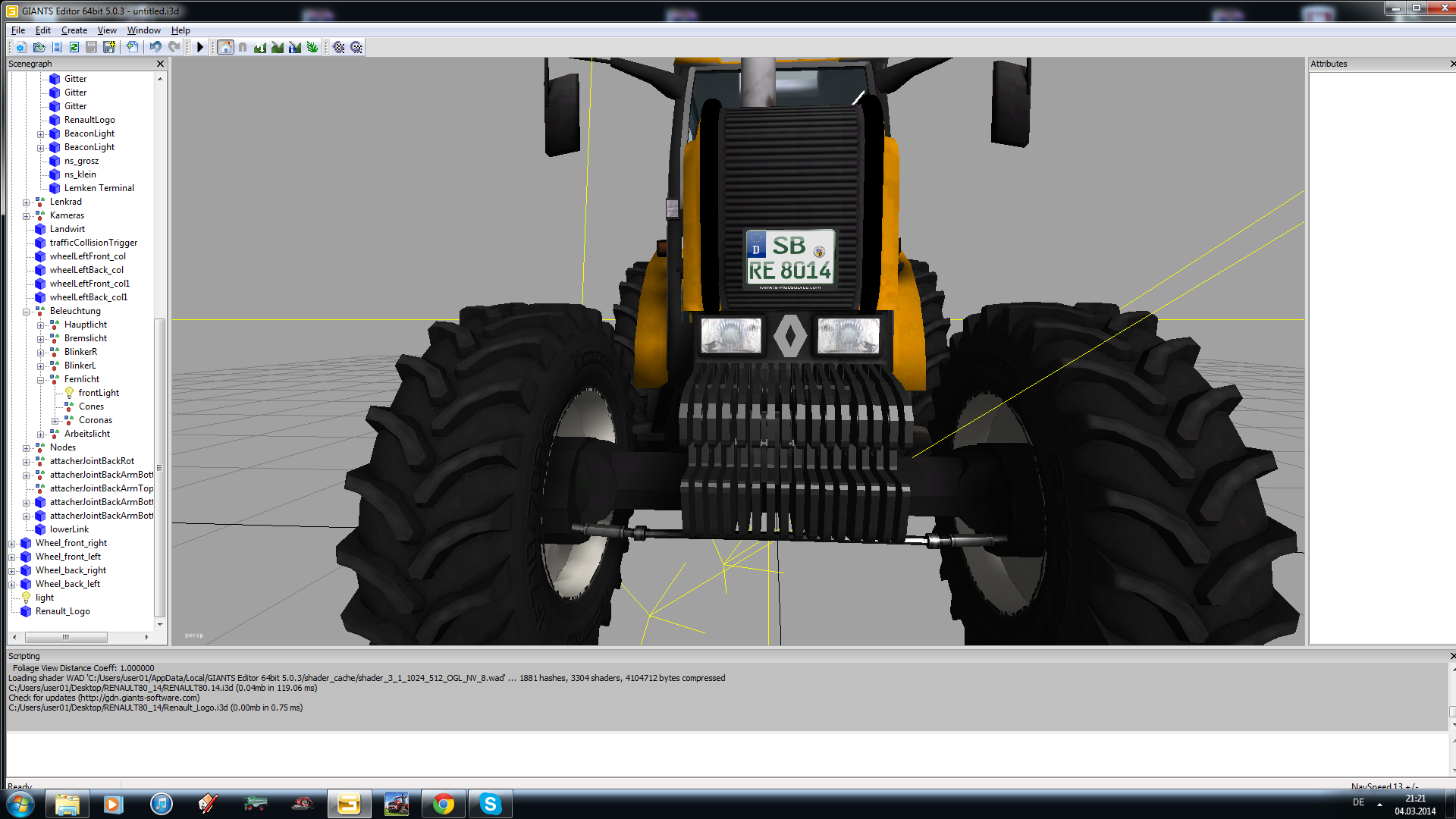The height and width of the screenshot is (819, 1456).
Task: Open the Help menu
Action: click(180, 30)
